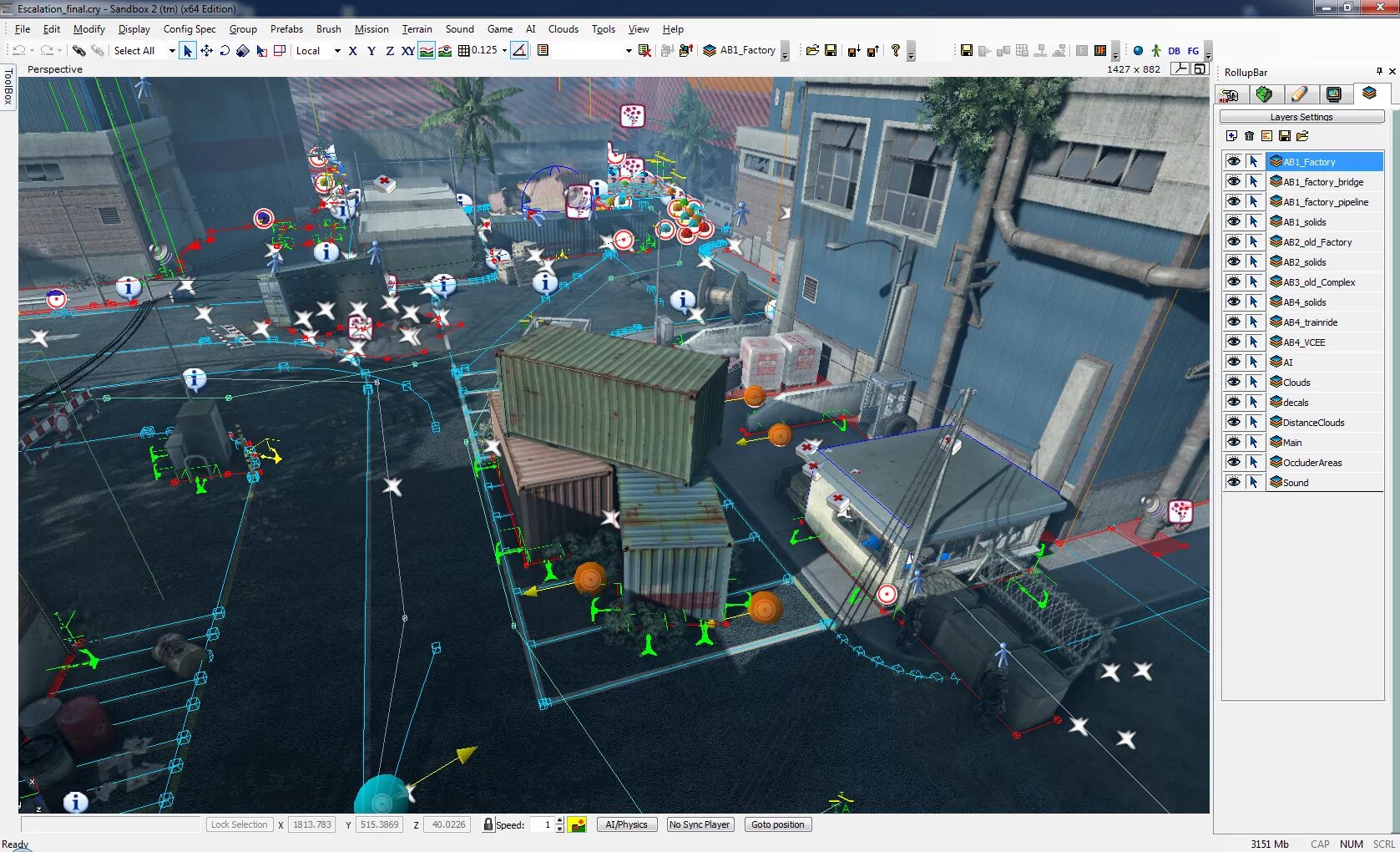Toggle visibility of the Clouds layer

(1234, 382)
